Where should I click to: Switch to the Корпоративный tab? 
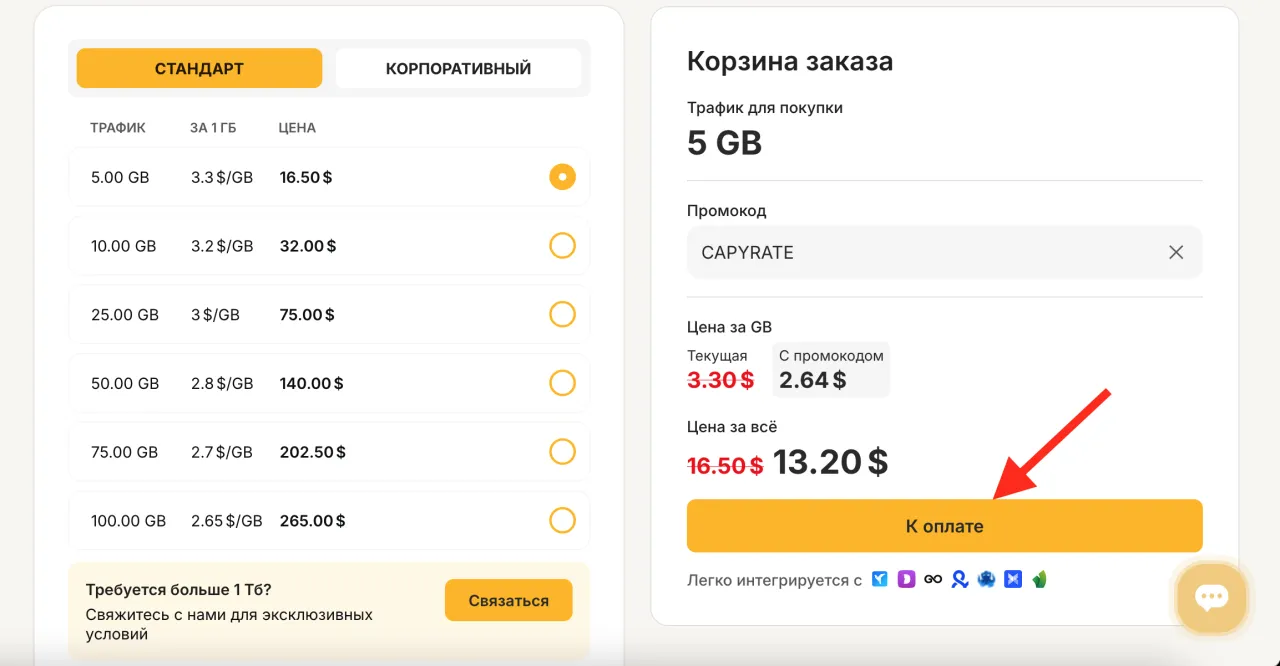tap(458, 69)
